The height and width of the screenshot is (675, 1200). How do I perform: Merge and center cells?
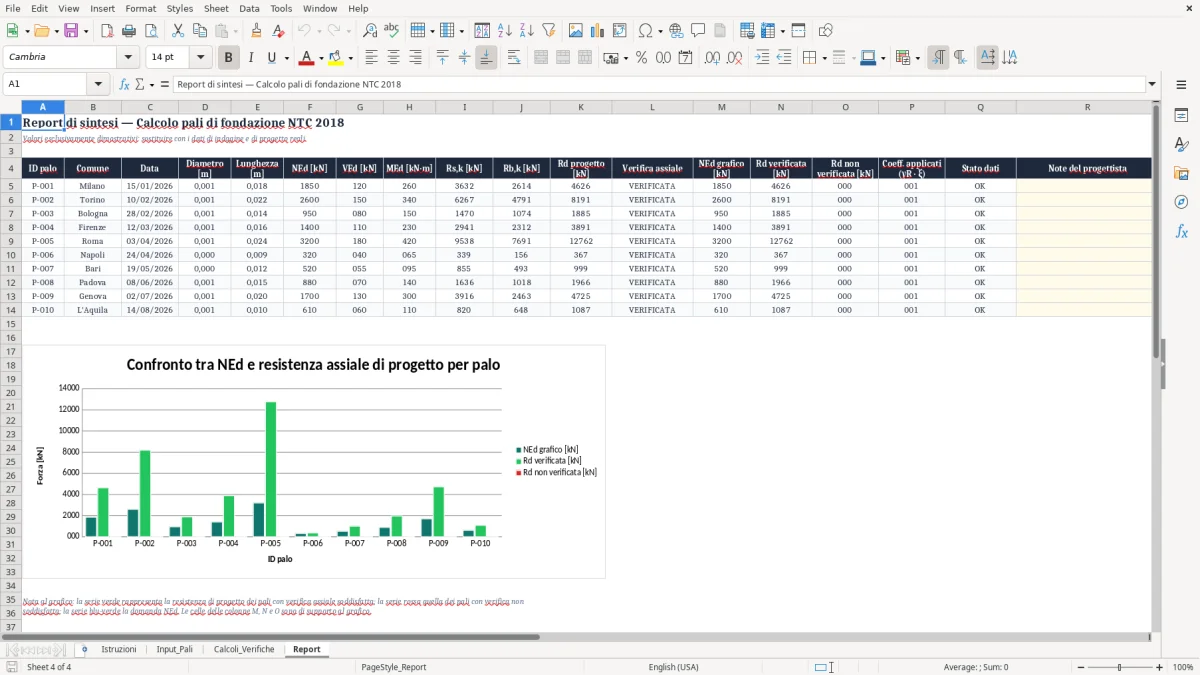[x=541, y=58]
